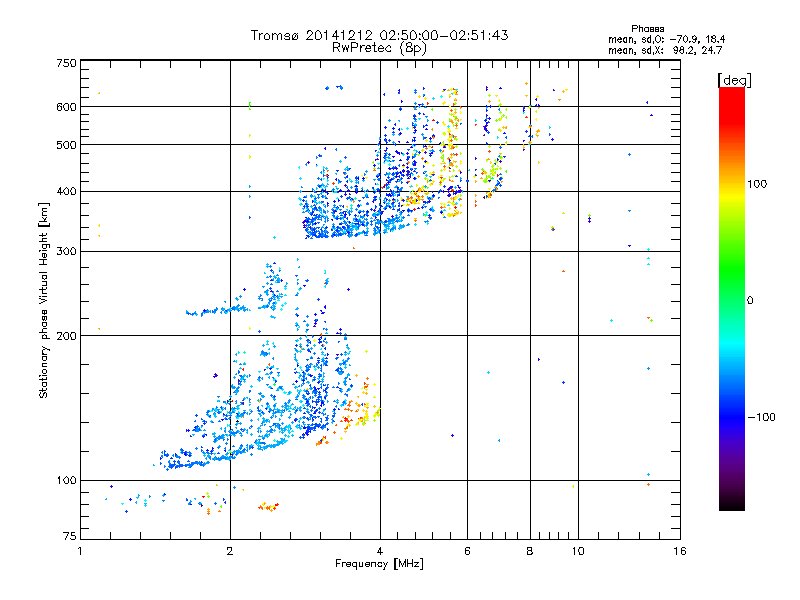Click the 'Phases' header text
This screenshot has width=800, height=600.
click(x=647, y=29)
